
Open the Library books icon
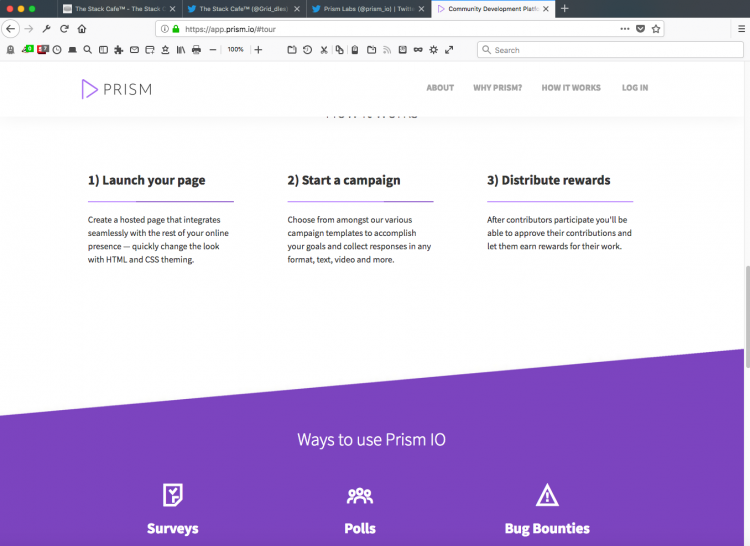click(x=181, y=50)
